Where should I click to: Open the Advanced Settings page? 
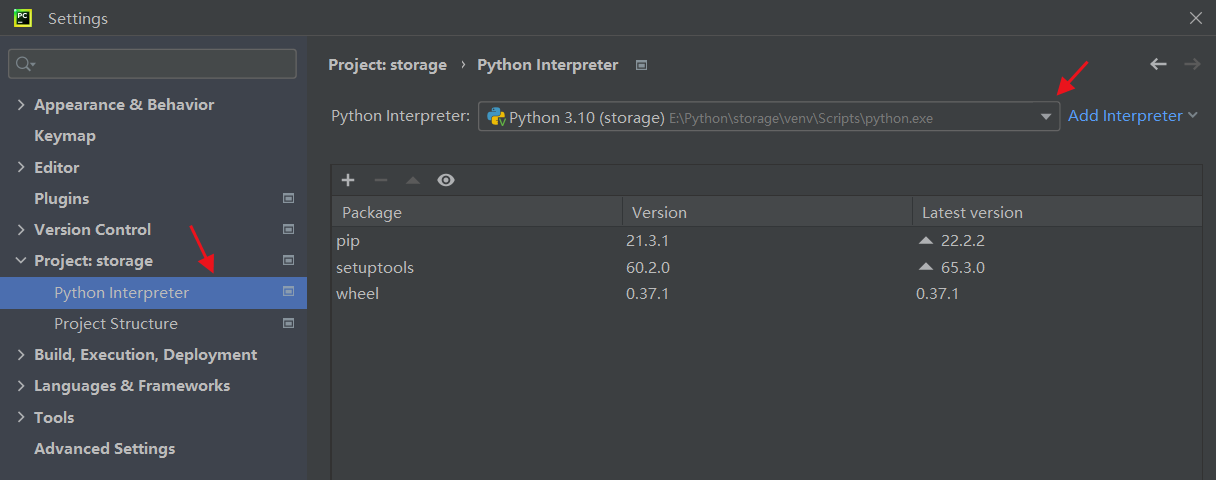[104, 449]
